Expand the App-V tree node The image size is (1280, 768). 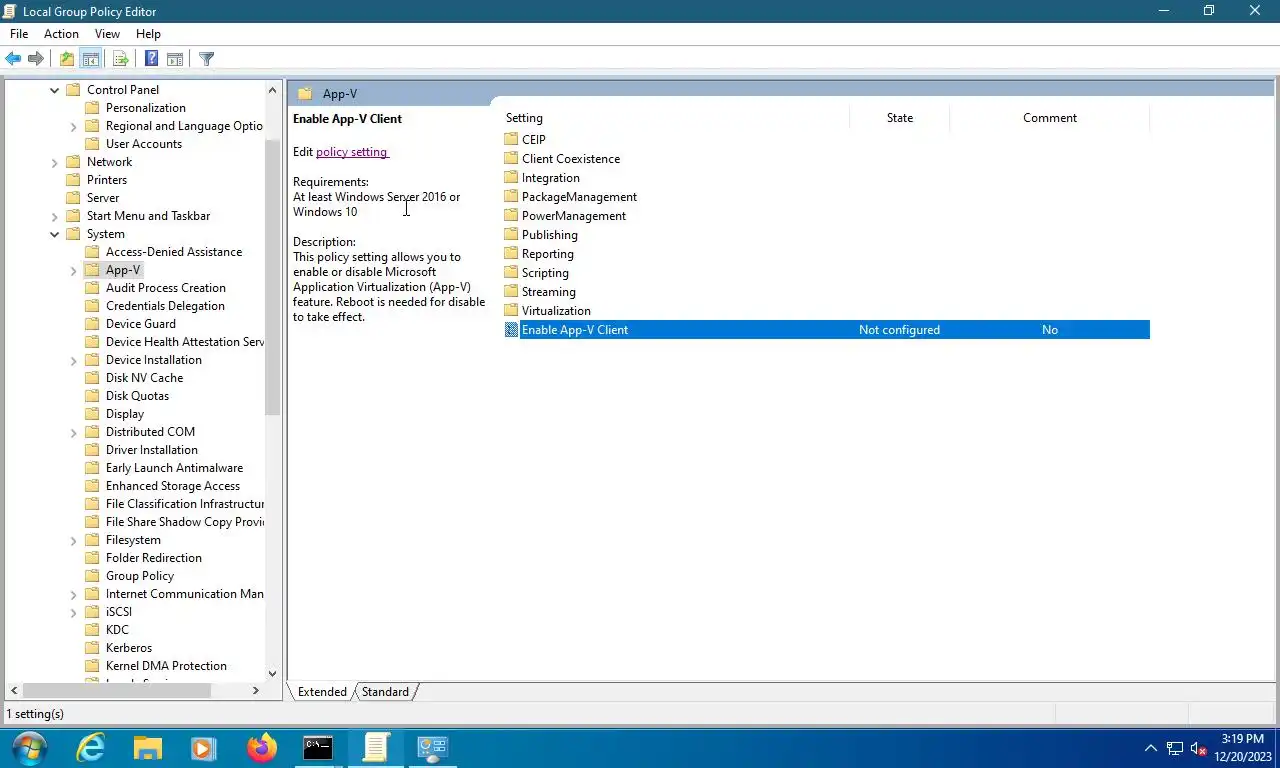click(74, 270)
